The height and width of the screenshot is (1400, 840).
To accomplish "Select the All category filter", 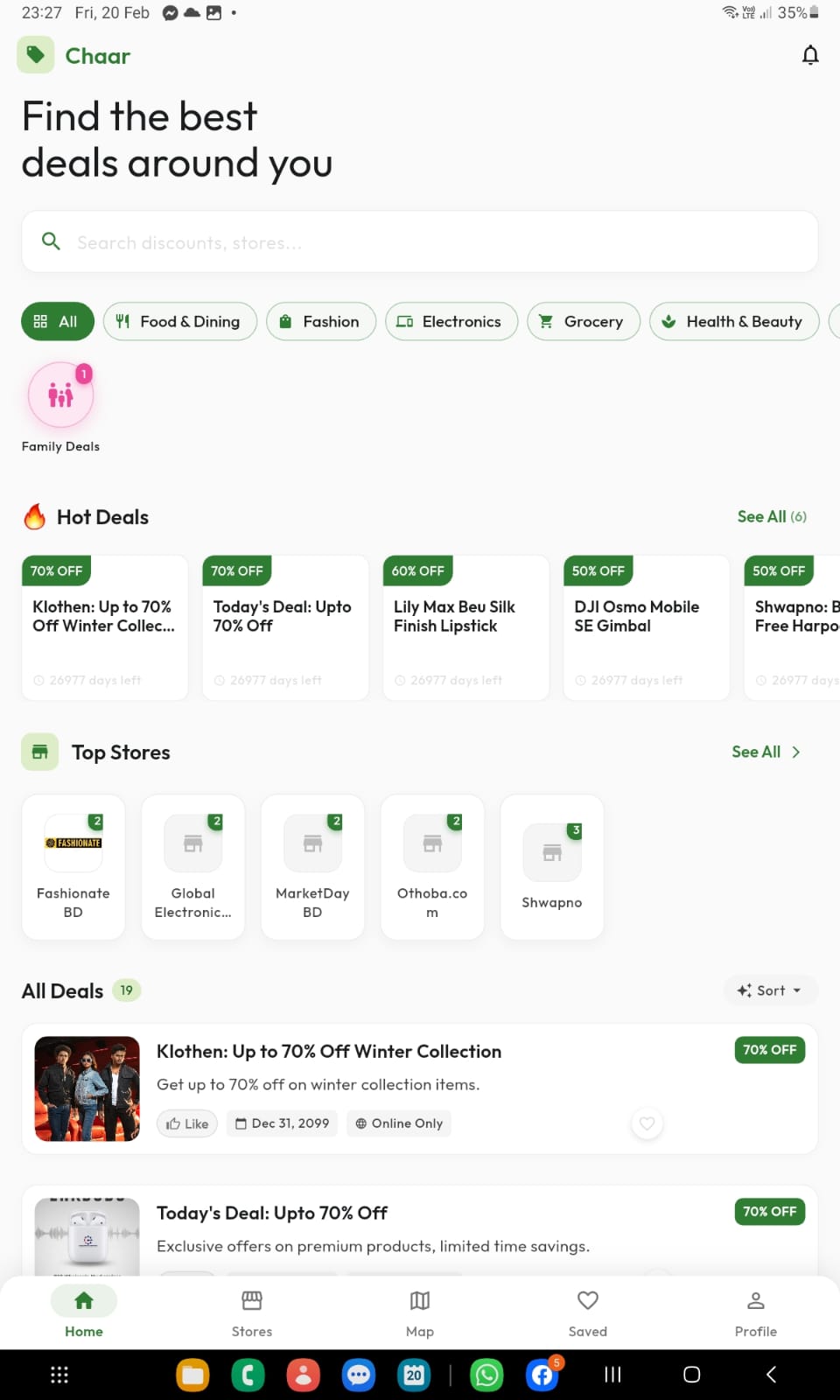I will click(57, 321).
